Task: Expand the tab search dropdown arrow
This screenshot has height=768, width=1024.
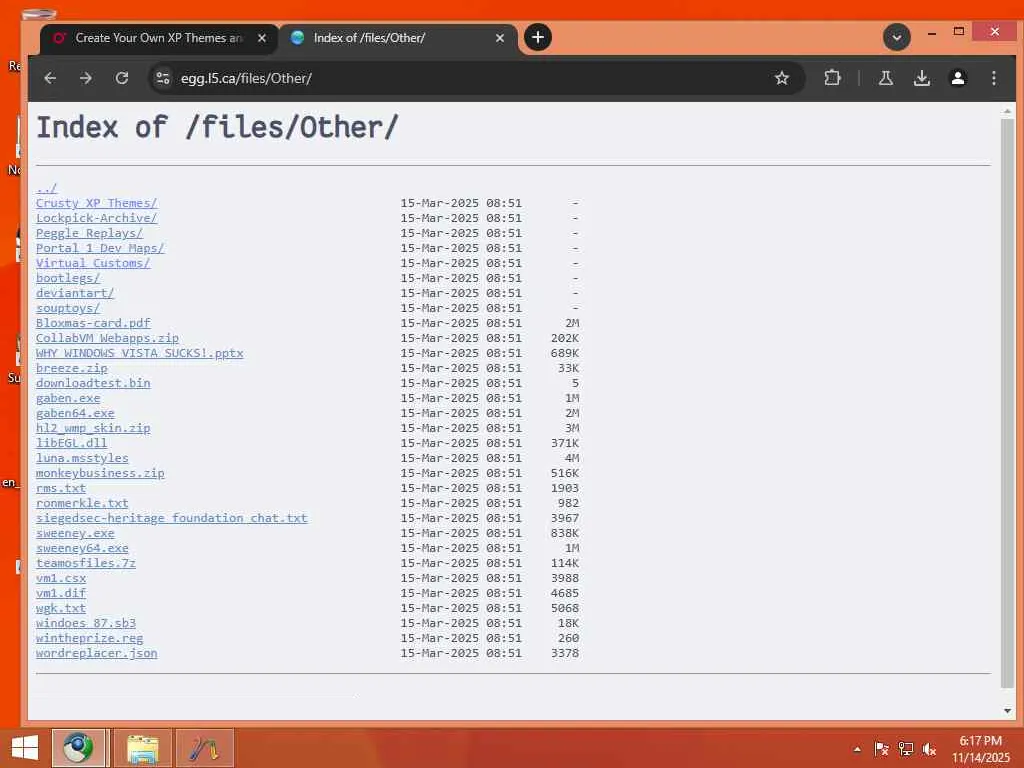Action: tap(897, 37)
